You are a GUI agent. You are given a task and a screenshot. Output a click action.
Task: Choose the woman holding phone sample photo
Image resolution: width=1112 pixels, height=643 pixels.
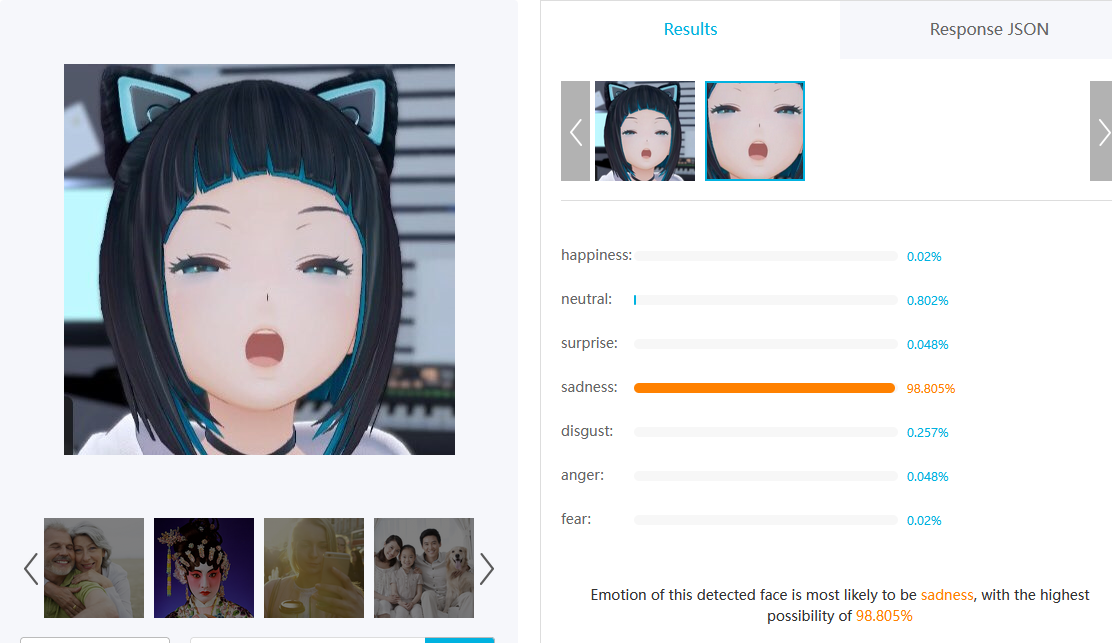[x=313, y=568]
